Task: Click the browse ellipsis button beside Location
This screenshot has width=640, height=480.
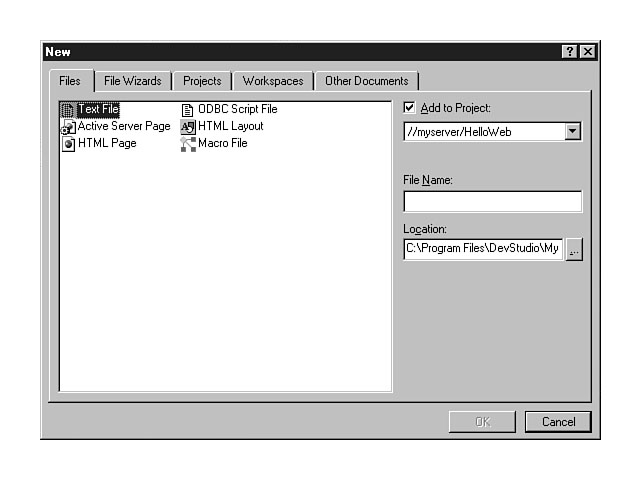Action: tap(574, 250)
